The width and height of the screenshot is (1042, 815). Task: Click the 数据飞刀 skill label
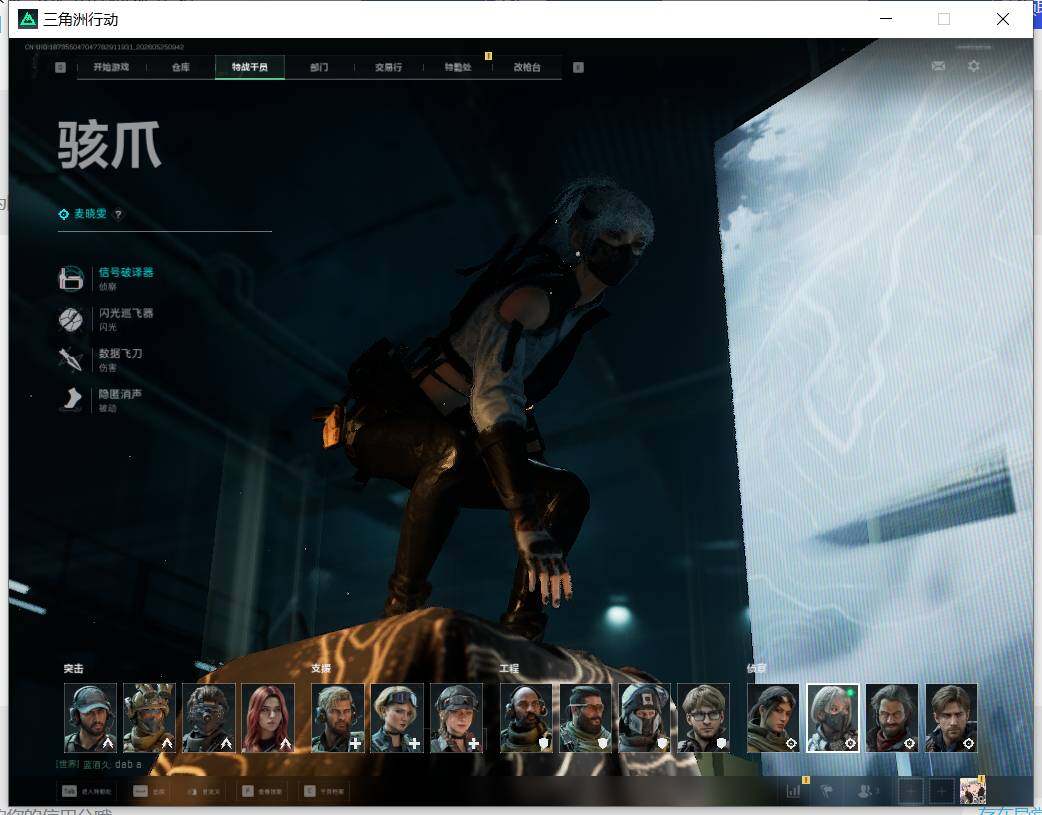click(120, 354)
